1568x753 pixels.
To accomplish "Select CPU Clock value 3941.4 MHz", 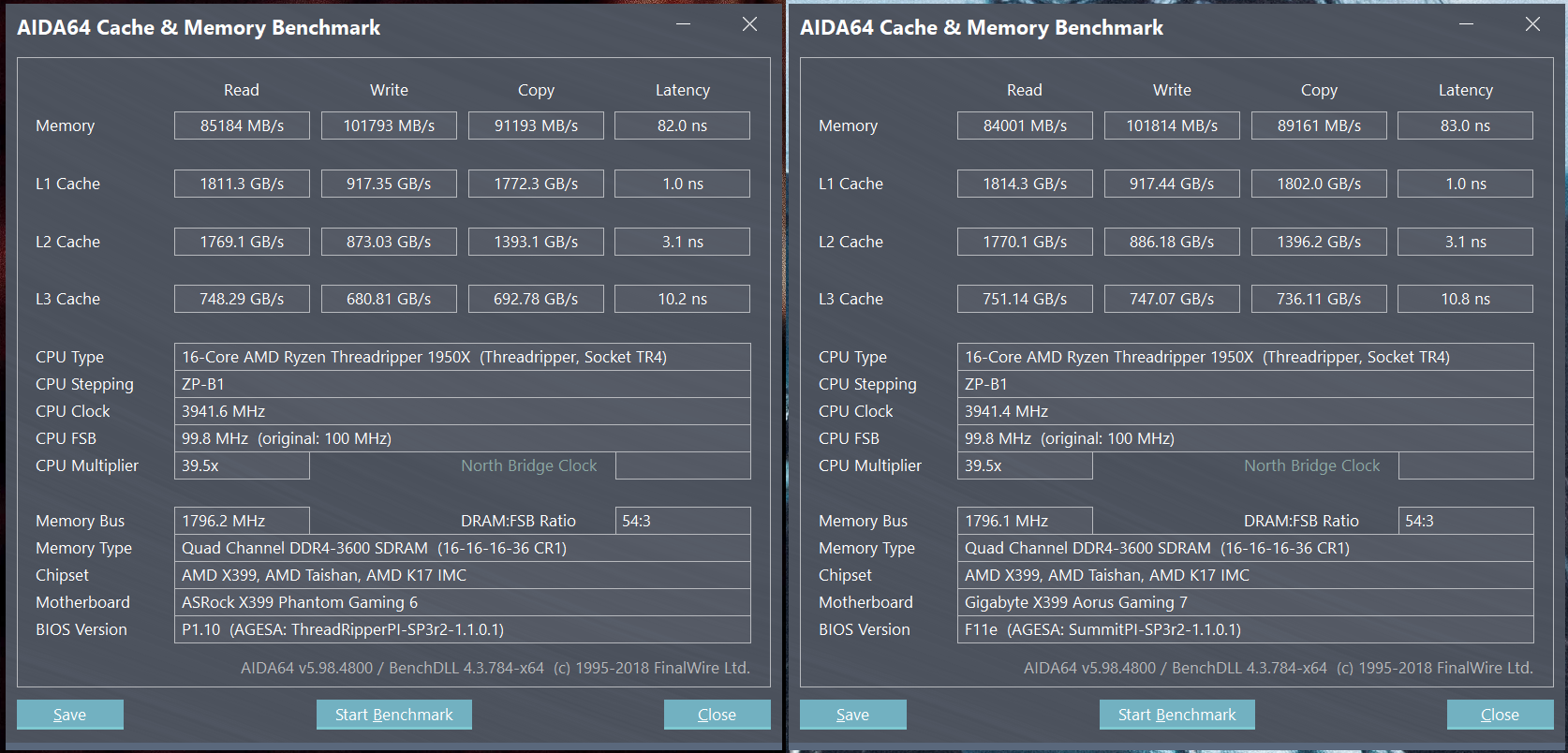I will coord(1246,411).
